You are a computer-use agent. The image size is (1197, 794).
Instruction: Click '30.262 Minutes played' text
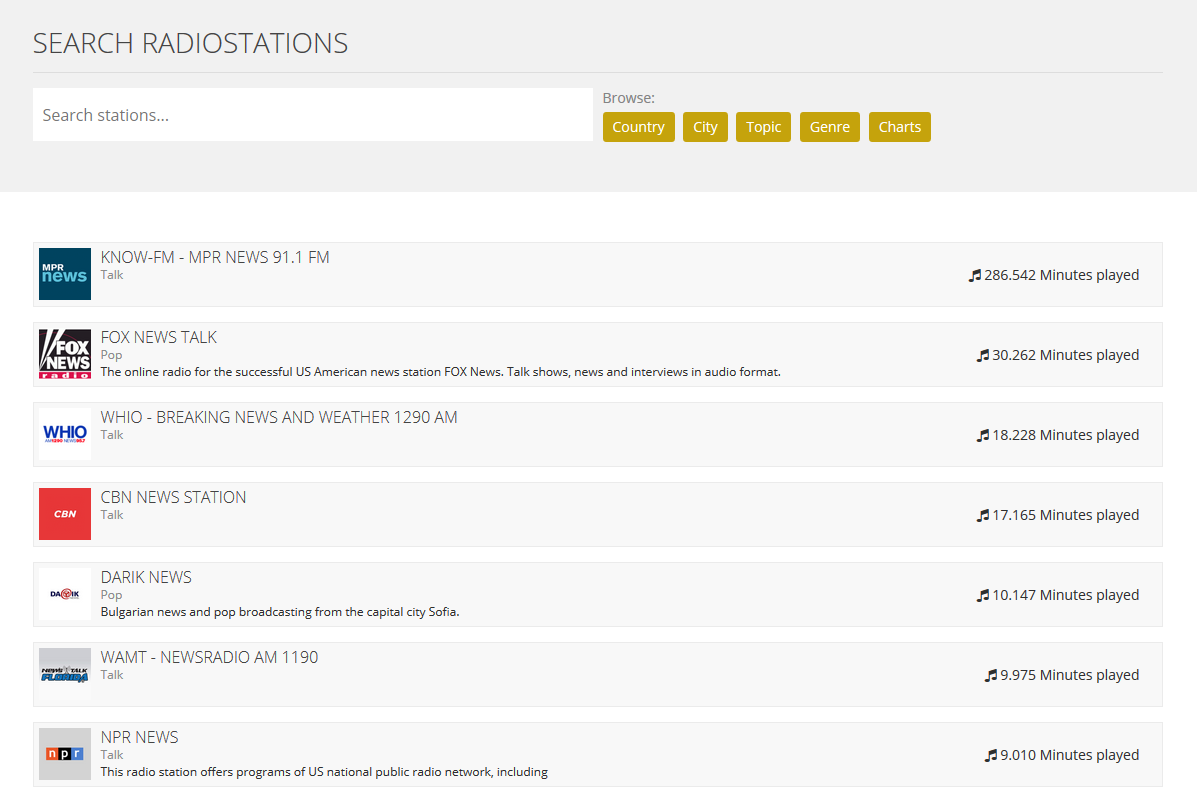pyautogui.click(x=1066, y=355)
